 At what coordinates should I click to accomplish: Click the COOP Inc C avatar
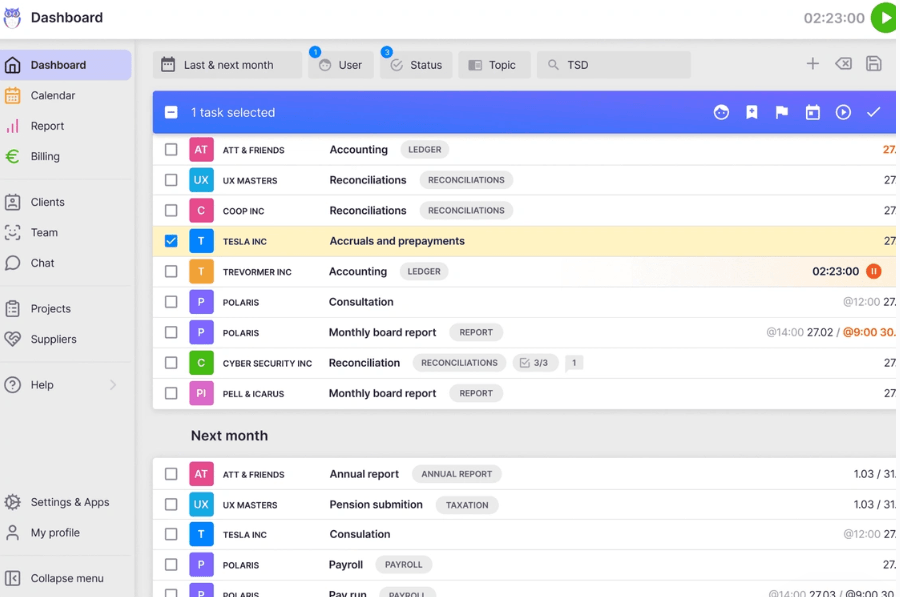201,211
